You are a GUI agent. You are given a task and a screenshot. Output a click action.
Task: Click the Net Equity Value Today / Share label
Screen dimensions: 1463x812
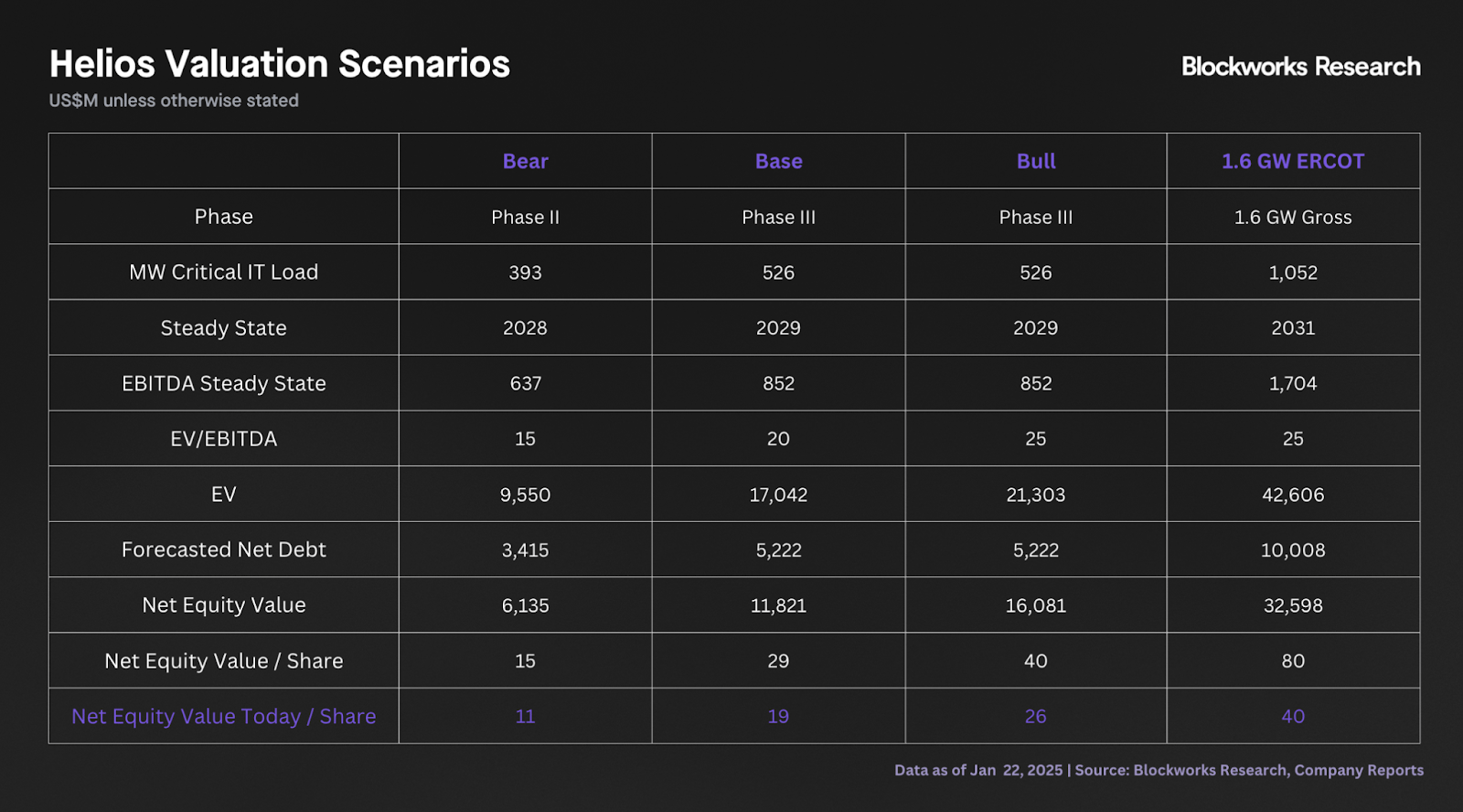coord(223,716)
